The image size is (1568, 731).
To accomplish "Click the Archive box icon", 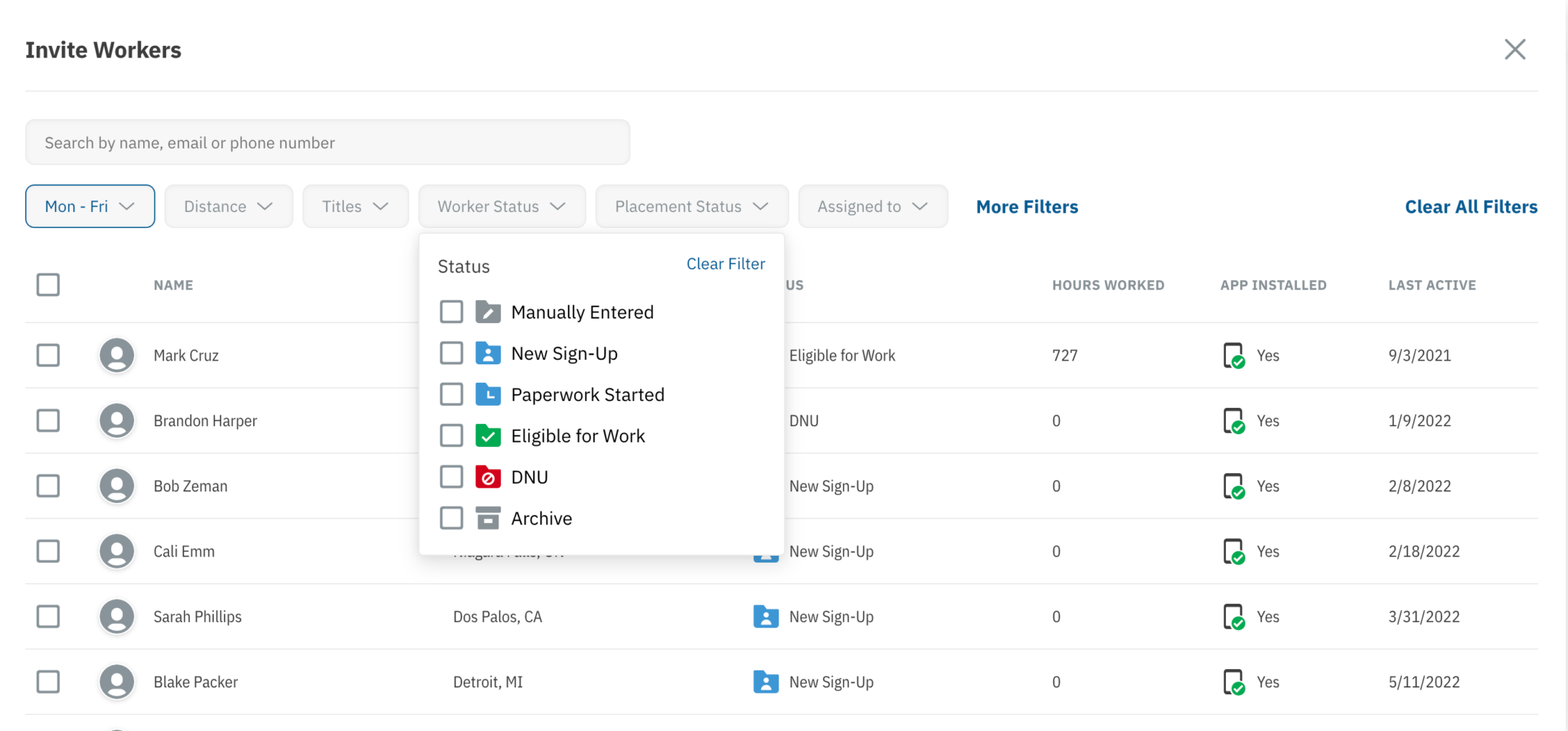I will click(488, 517).
